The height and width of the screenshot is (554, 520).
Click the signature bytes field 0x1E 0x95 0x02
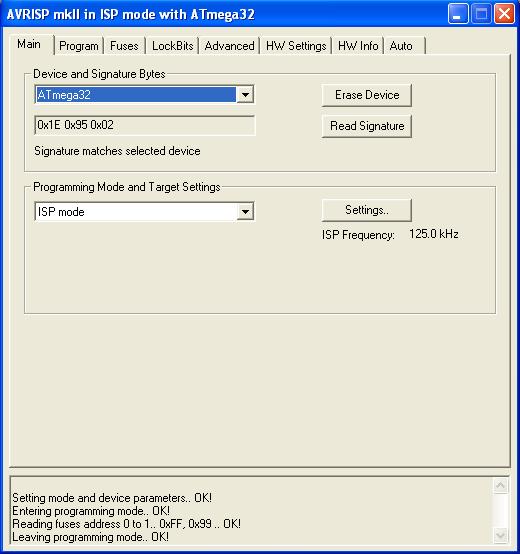point(144,125)
